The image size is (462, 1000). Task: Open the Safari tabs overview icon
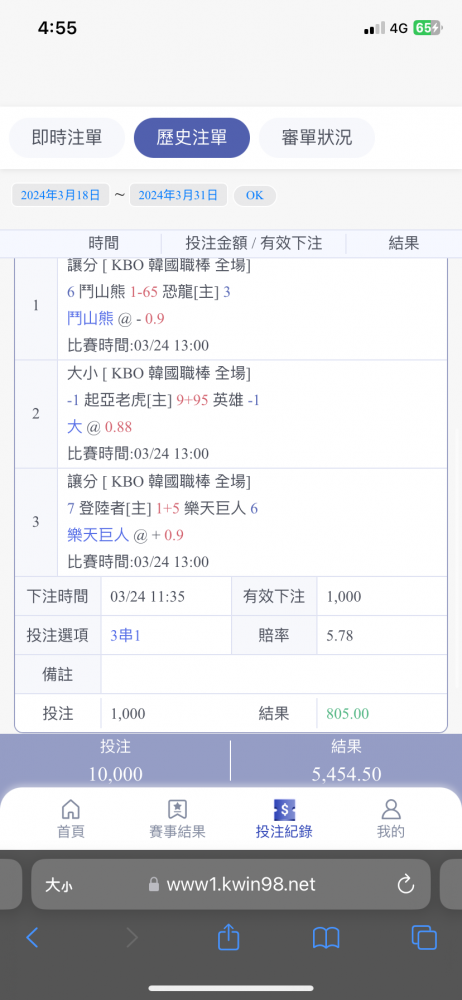[x=424, y=938]
